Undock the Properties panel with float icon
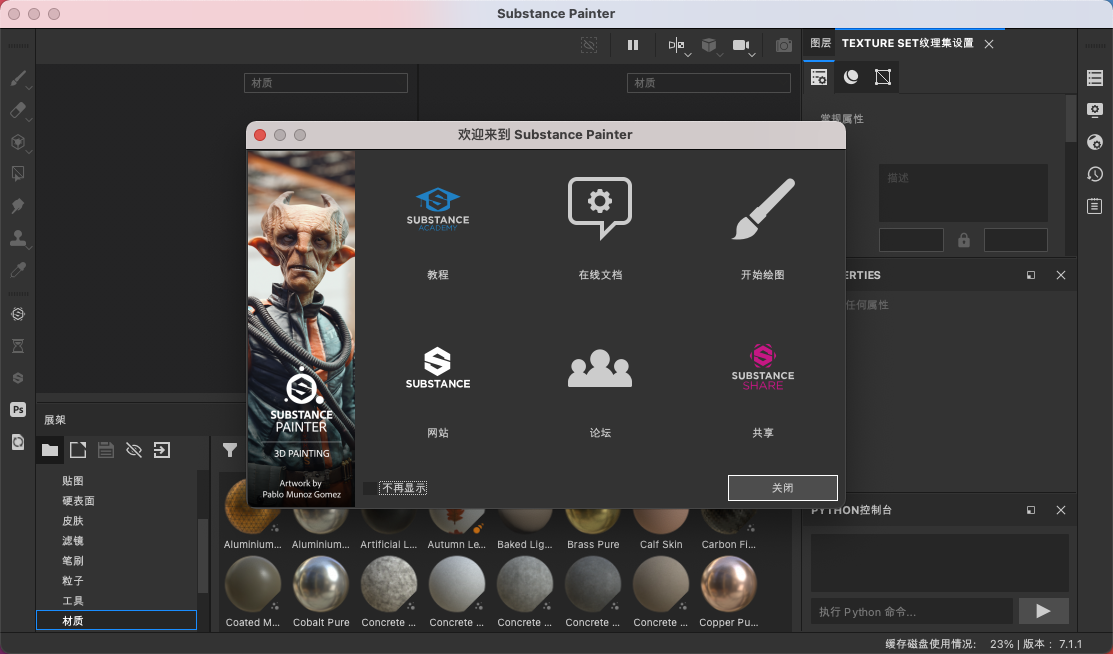The image size is (1113, 654). pos(1031,275)
